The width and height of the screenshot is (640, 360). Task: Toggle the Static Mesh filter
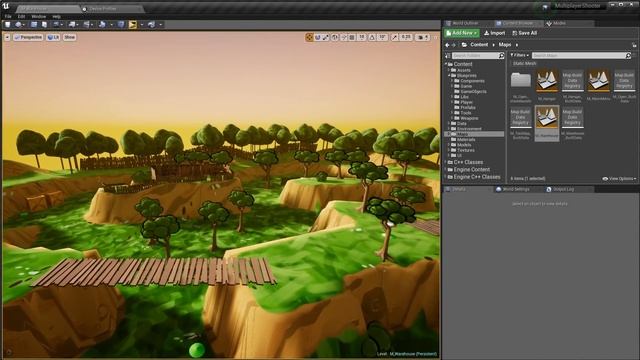[x=524, y=64]
